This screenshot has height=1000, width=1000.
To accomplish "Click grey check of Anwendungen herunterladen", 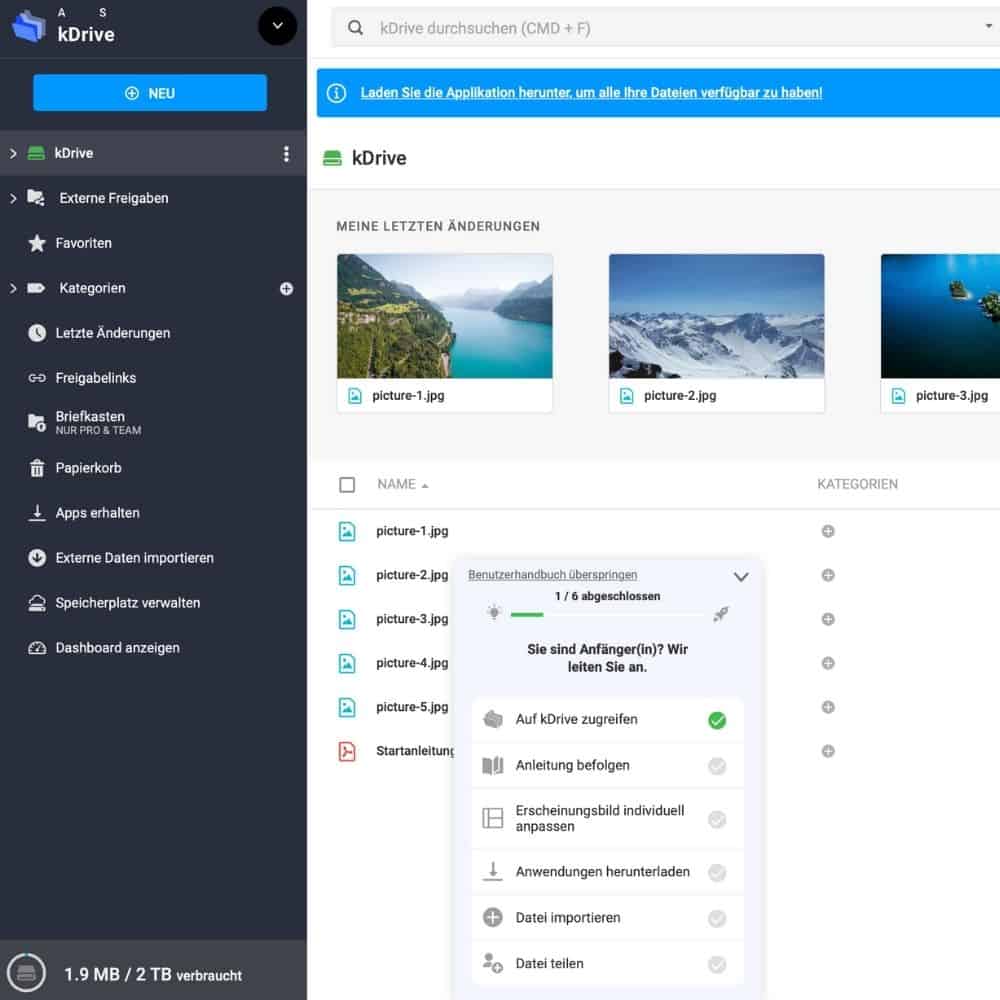I will tap(717, 872).
